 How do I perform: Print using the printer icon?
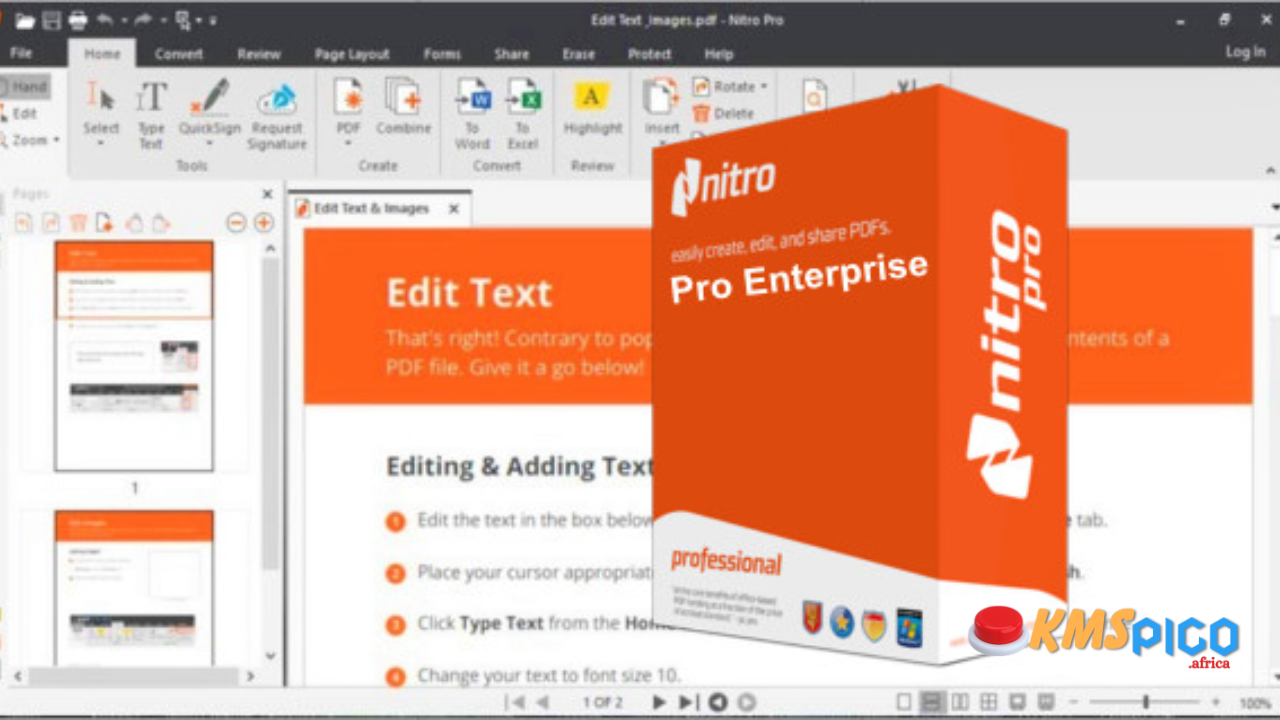(77, 20)
